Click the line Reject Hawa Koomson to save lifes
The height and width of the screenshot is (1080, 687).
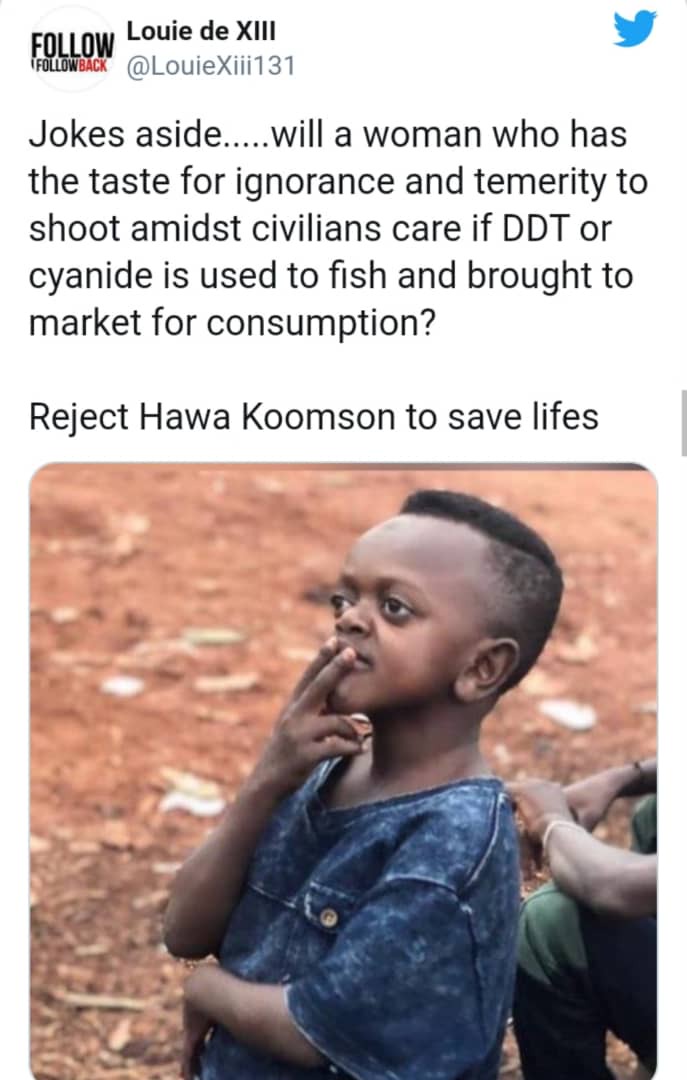coord(314,417)
